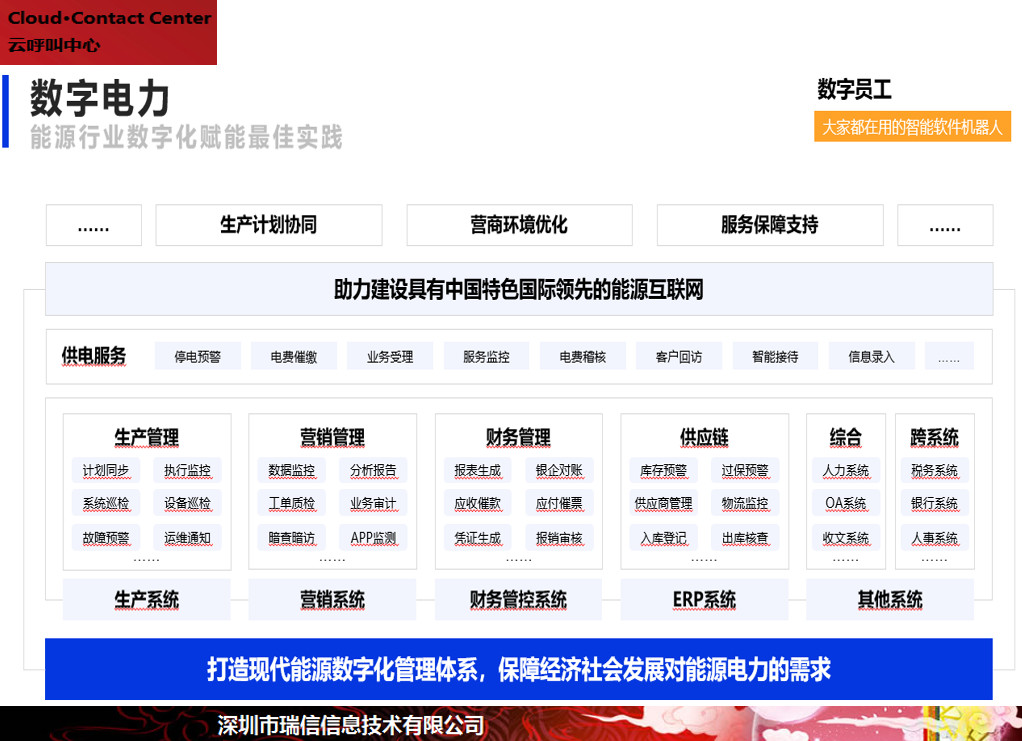Click the Cloud·Contact Center red logo

click(108, 32)
